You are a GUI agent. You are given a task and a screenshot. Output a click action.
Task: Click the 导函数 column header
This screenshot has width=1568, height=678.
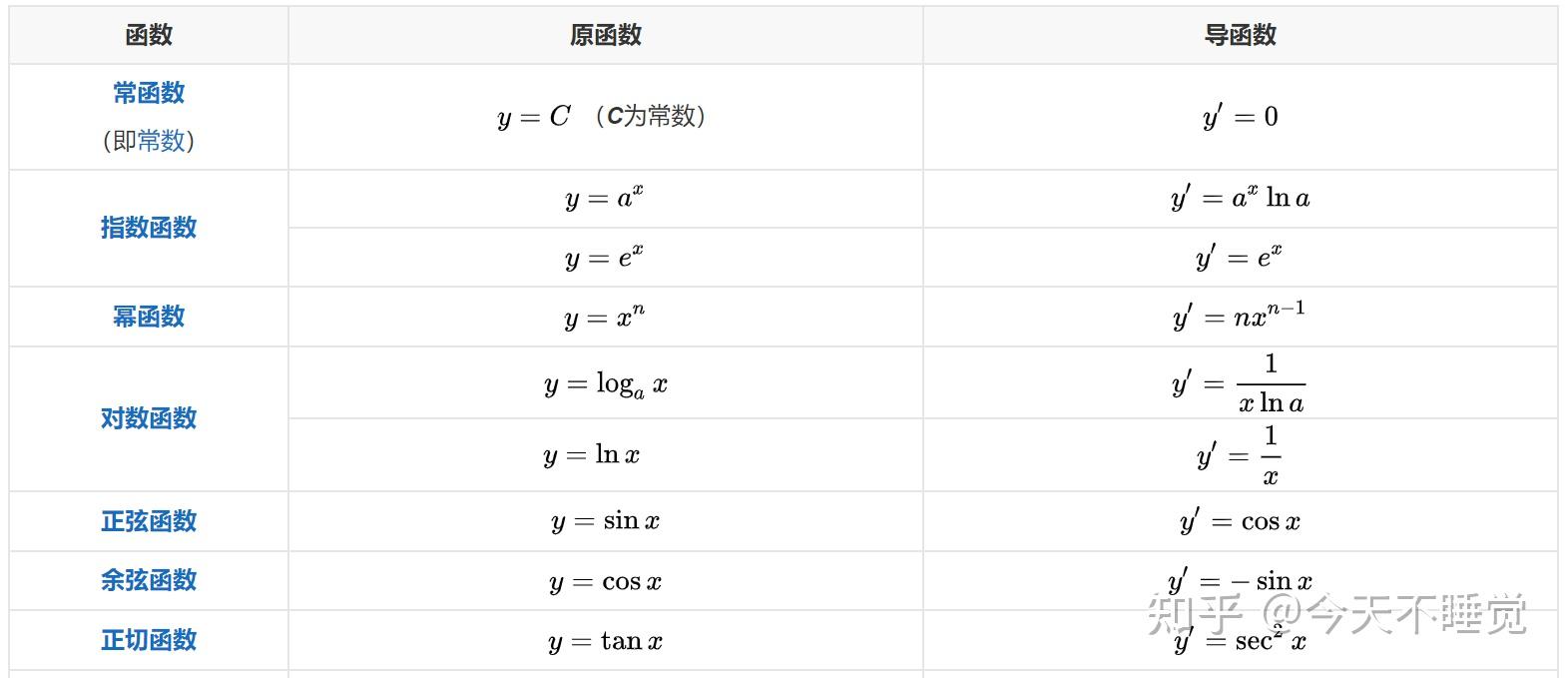pyautogui.click(x=1240, y=35)
